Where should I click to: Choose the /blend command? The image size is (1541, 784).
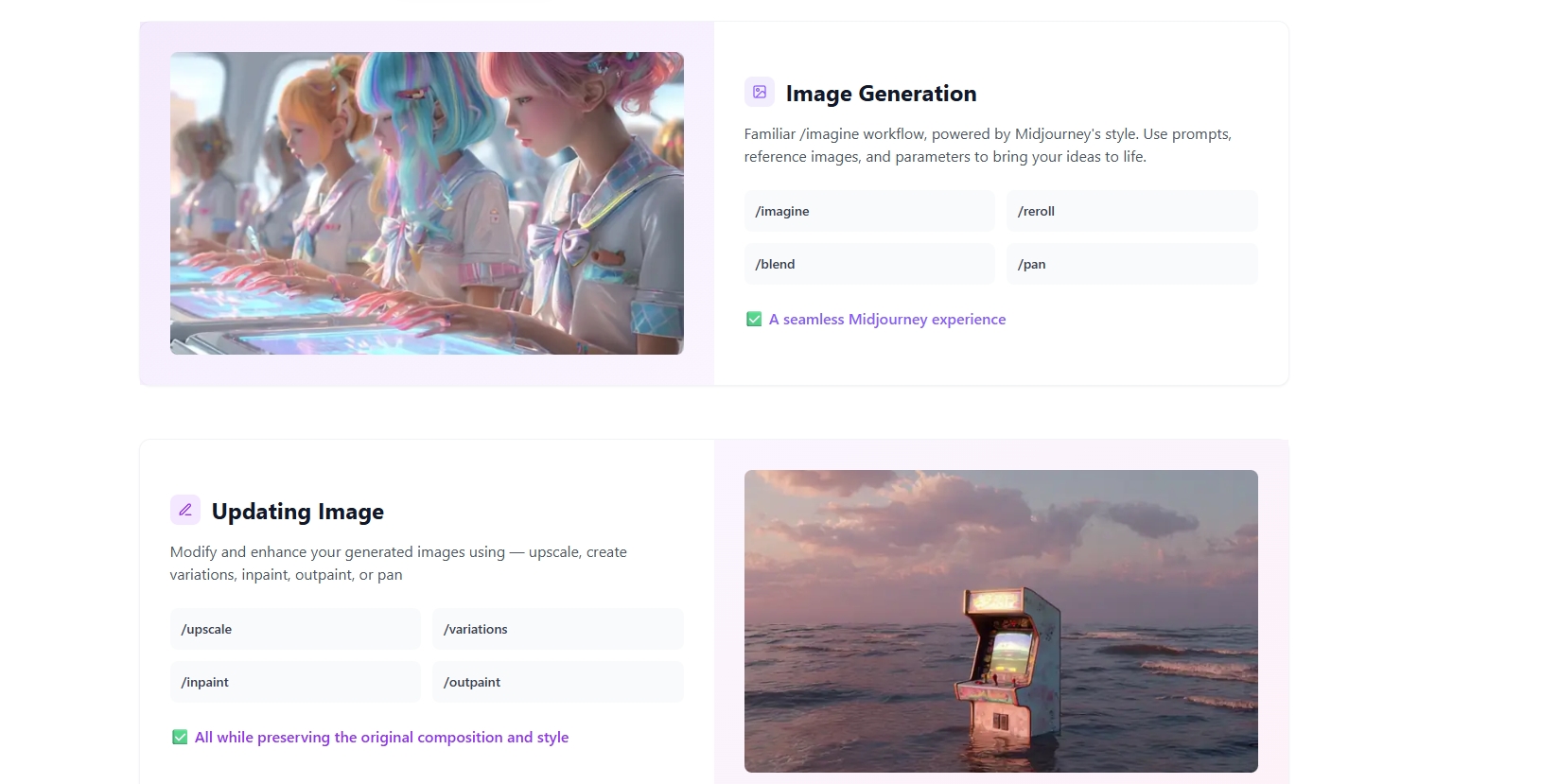point(868,264)
